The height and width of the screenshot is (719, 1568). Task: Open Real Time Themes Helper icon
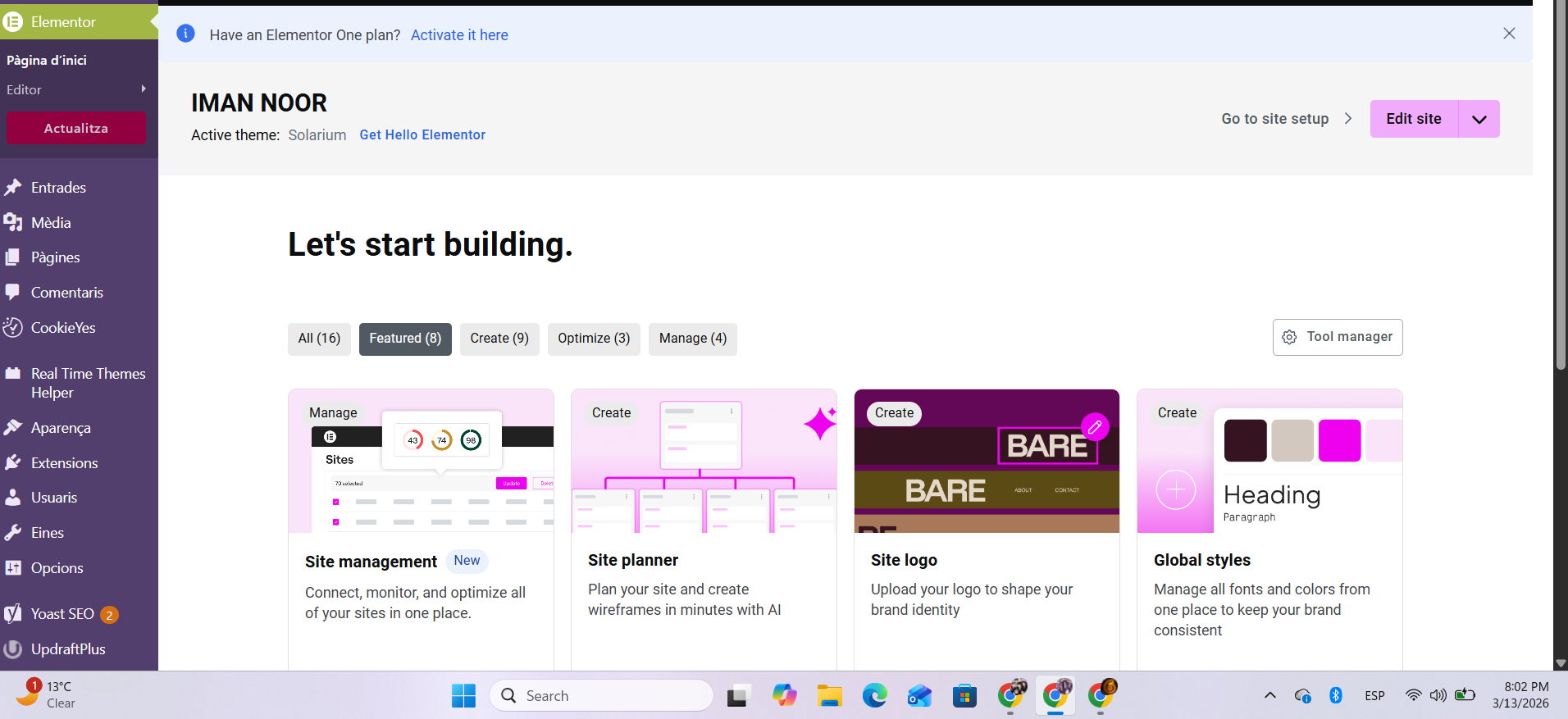(x=13, y=374)
